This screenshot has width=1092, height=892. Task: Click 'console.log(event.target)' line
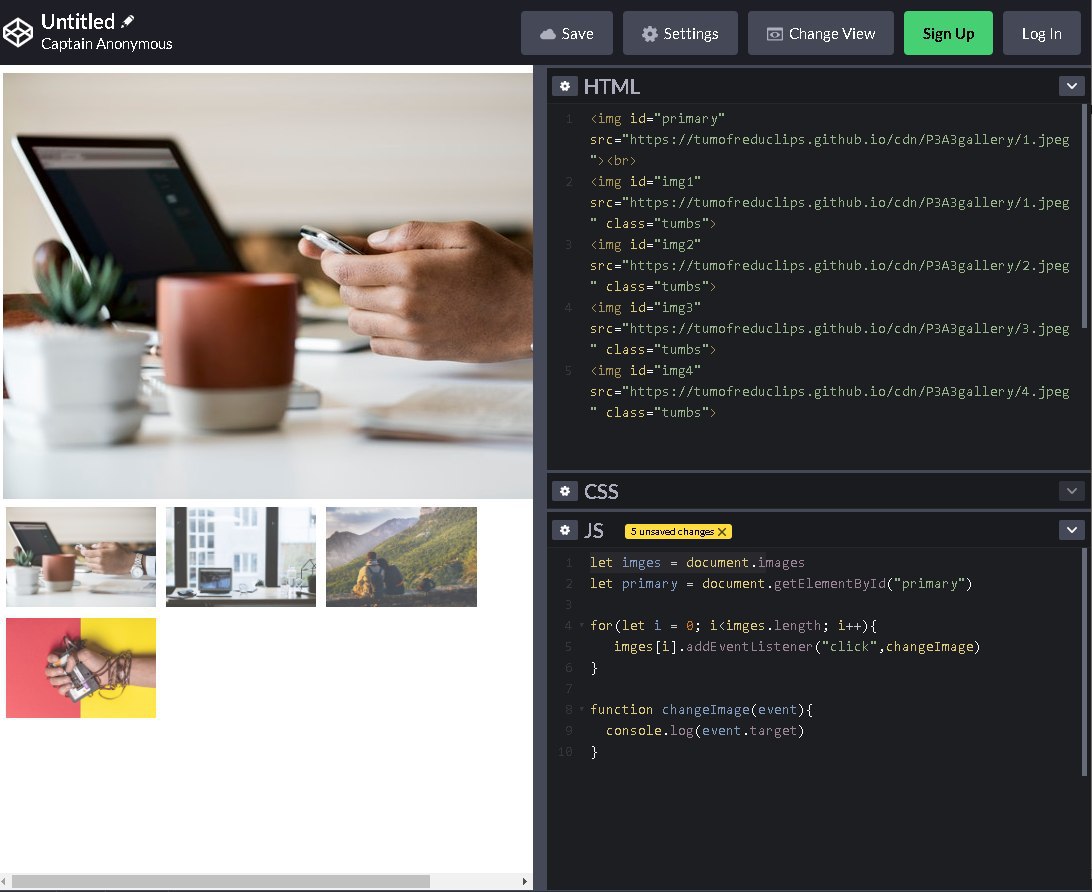[705, 730]
